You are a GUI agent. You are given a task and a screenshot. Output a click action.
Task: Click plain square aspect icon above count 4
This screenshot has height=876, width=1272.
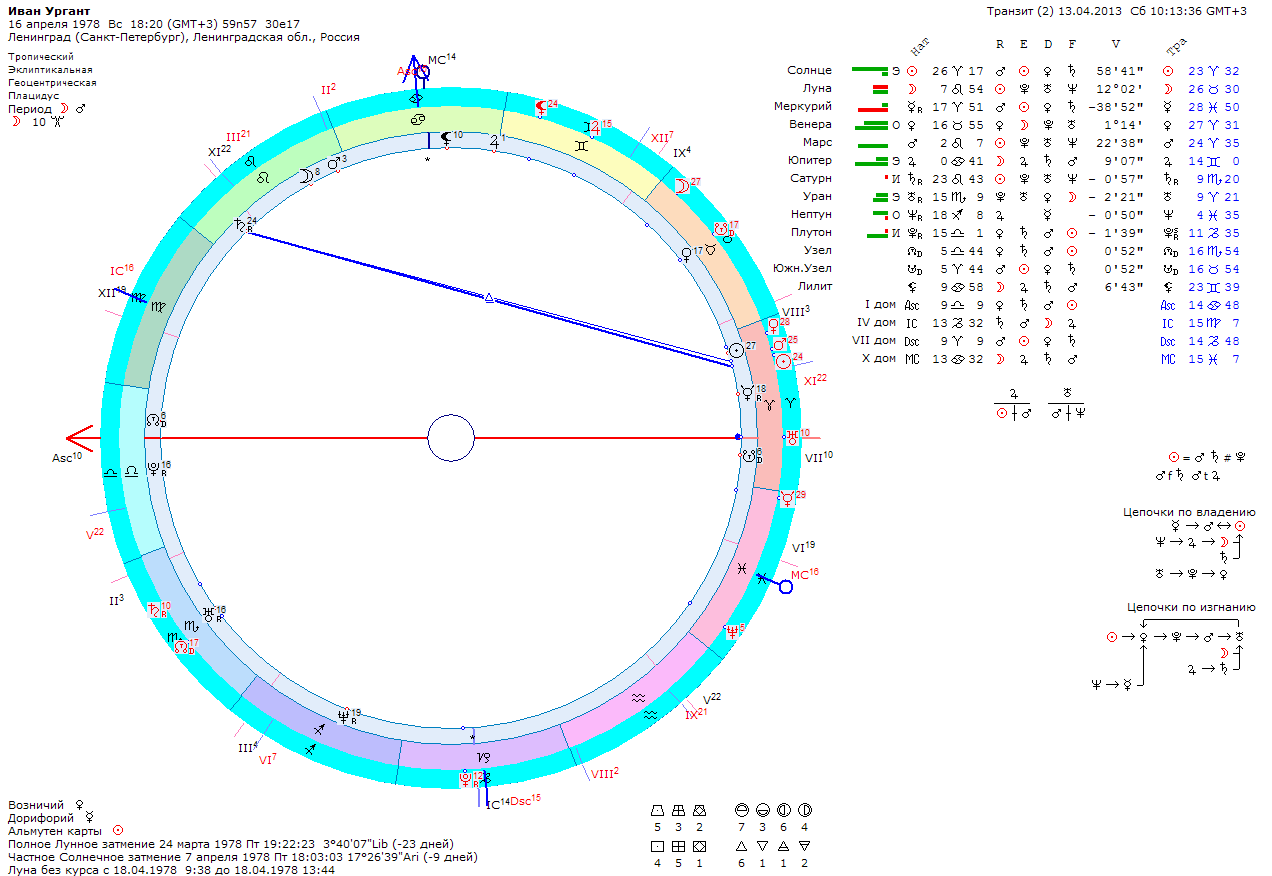657,845
